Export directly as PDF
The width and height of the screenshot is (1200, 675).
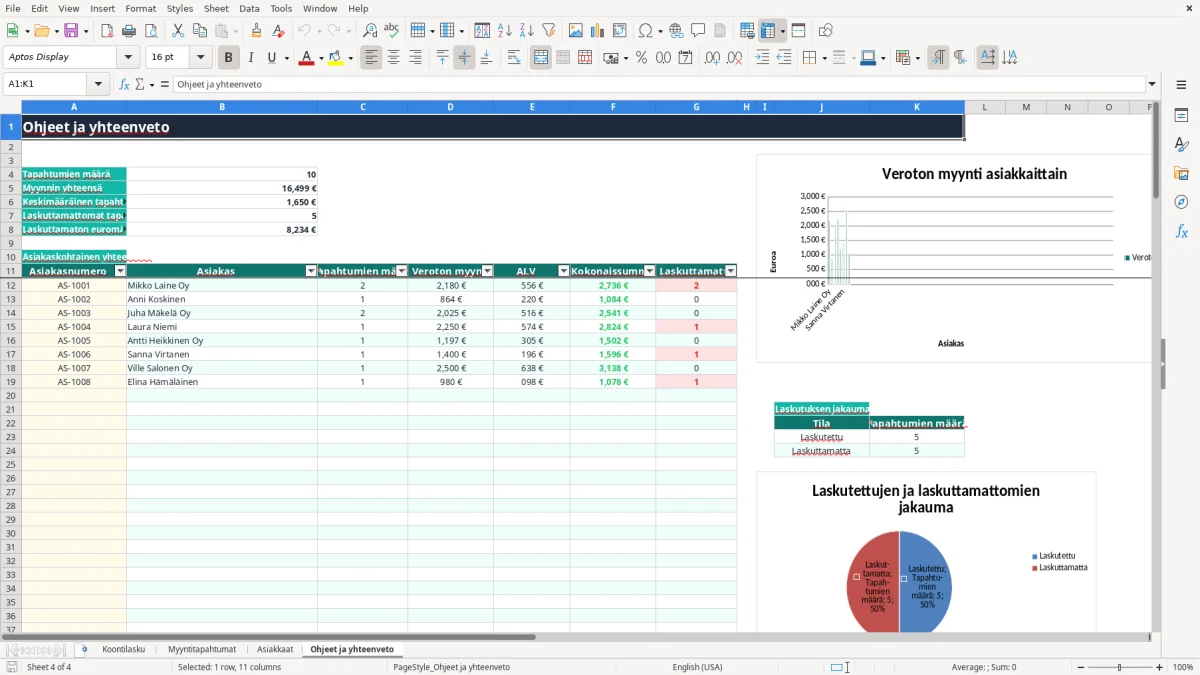tap(107, 31)
